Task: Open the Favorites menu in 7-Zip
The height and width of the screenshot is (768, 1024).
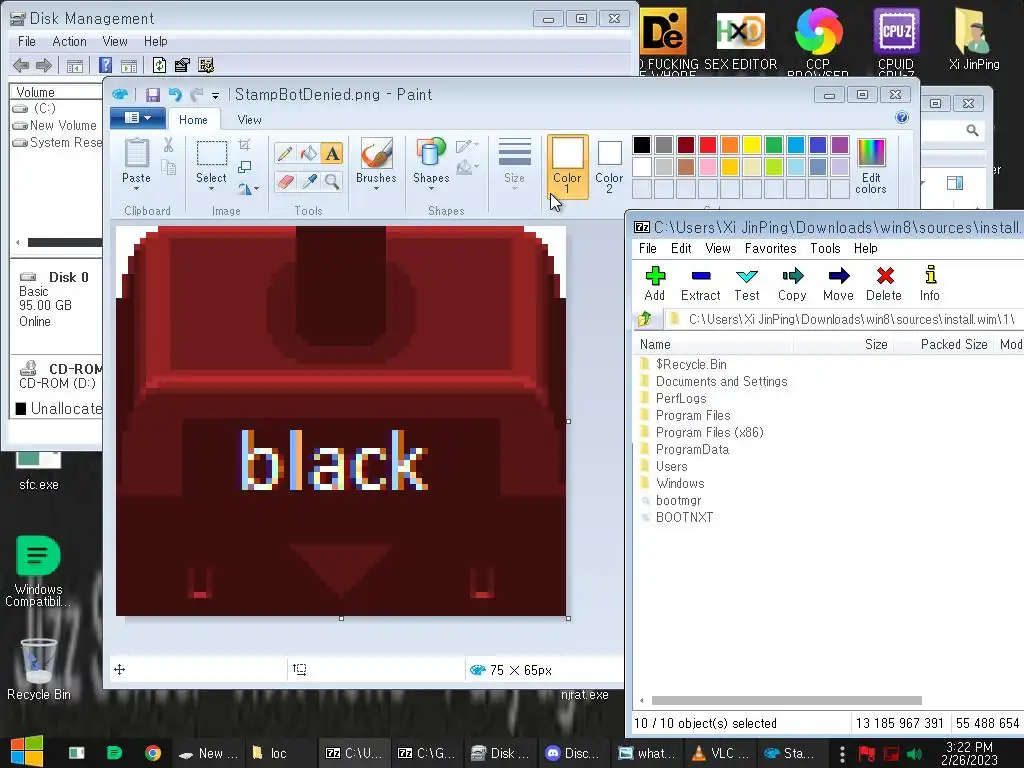Action: click(x=771, y=248)
